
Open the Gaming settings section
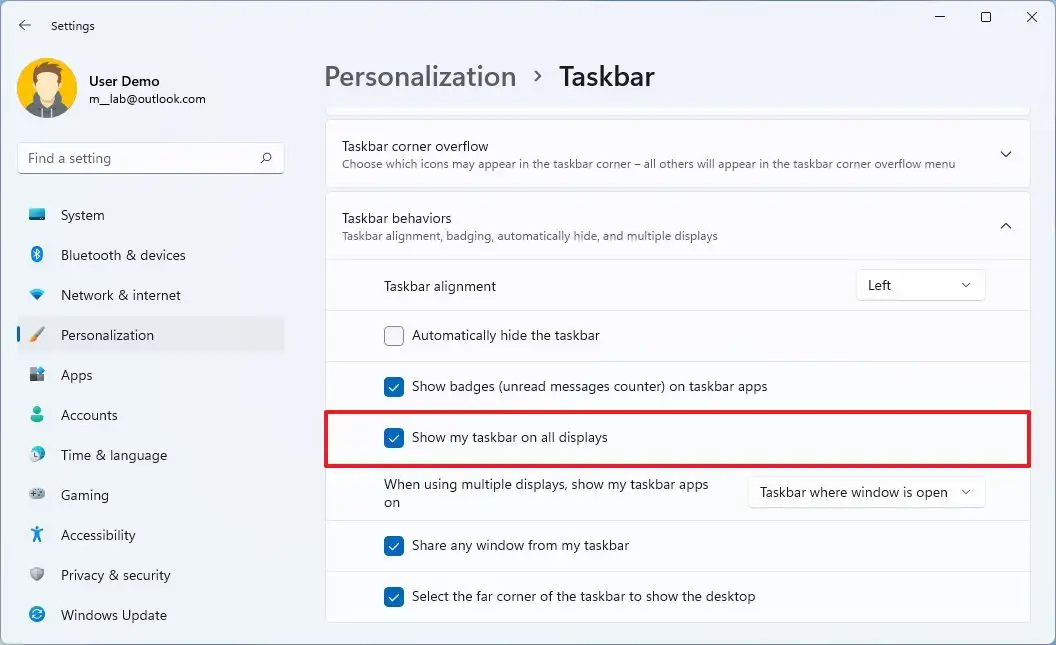click(84, 495)
